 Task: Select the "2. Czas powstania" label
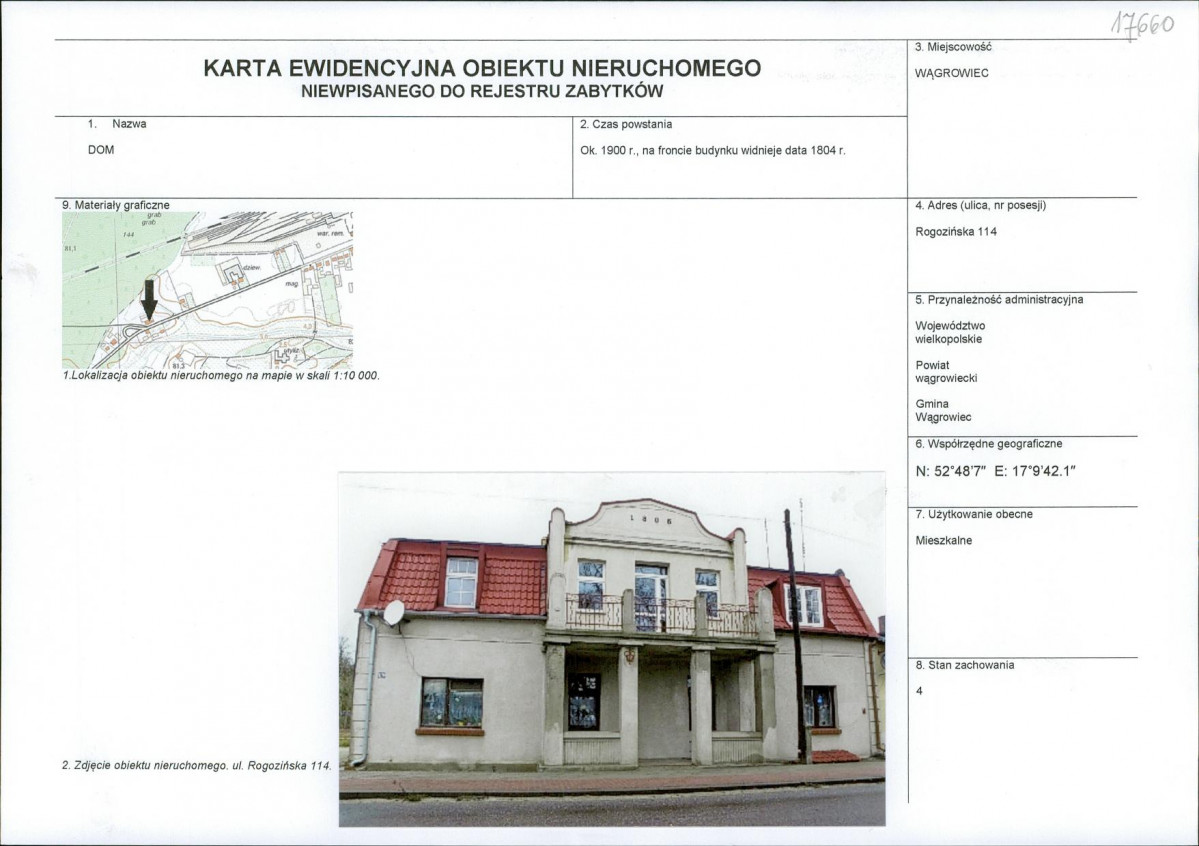click(x=626, y=124)
